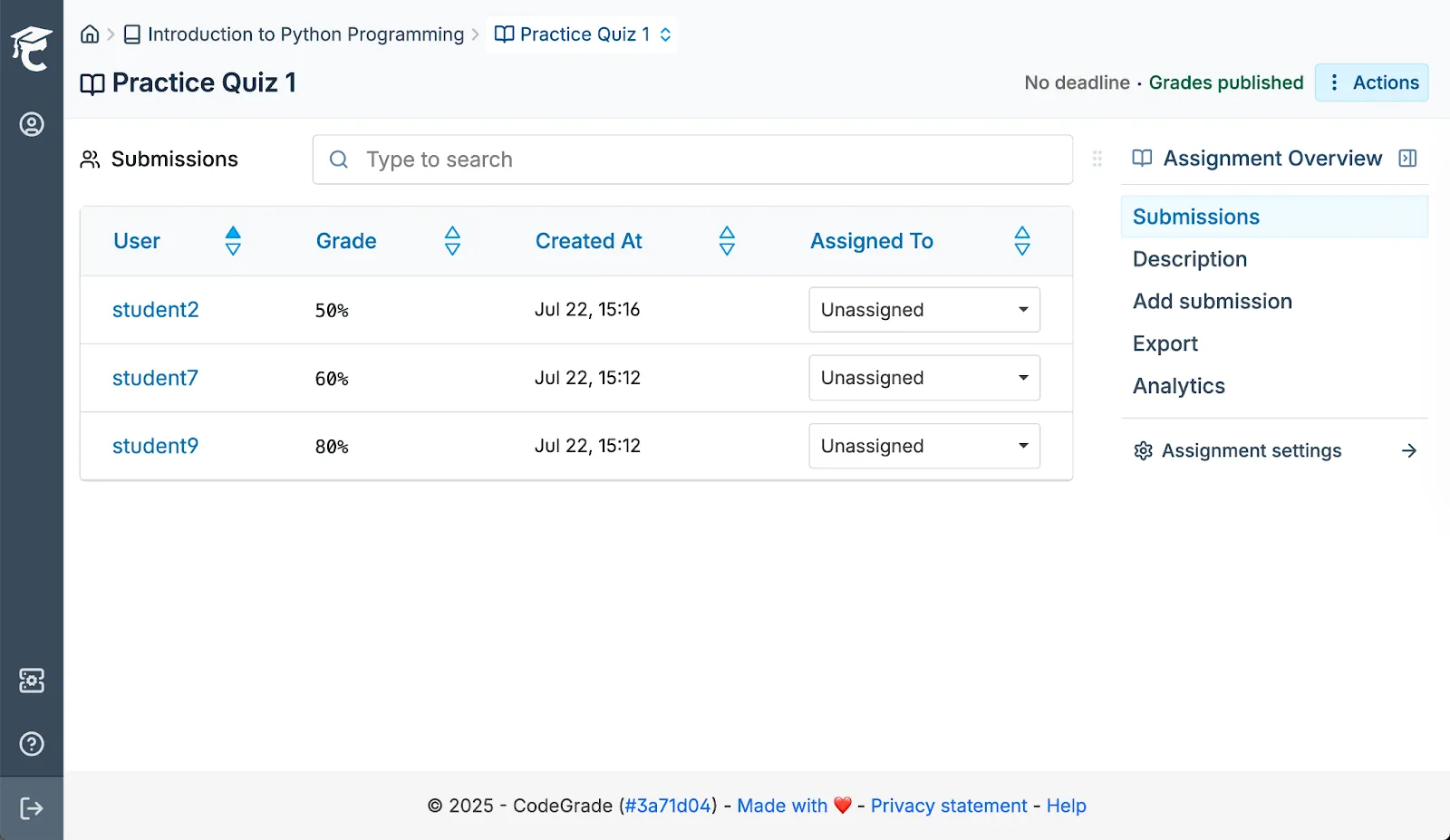Image resolution: width=1450 pixels, height=840 pixels.
Task: Click the book icon beside Practice Quiz 1 title
Action: click(92, 83)
